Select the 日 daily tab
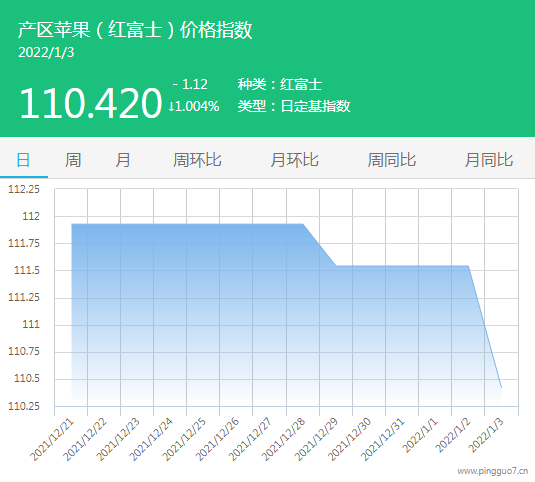This screenshot has height=482, width=535. pos(24,160)
